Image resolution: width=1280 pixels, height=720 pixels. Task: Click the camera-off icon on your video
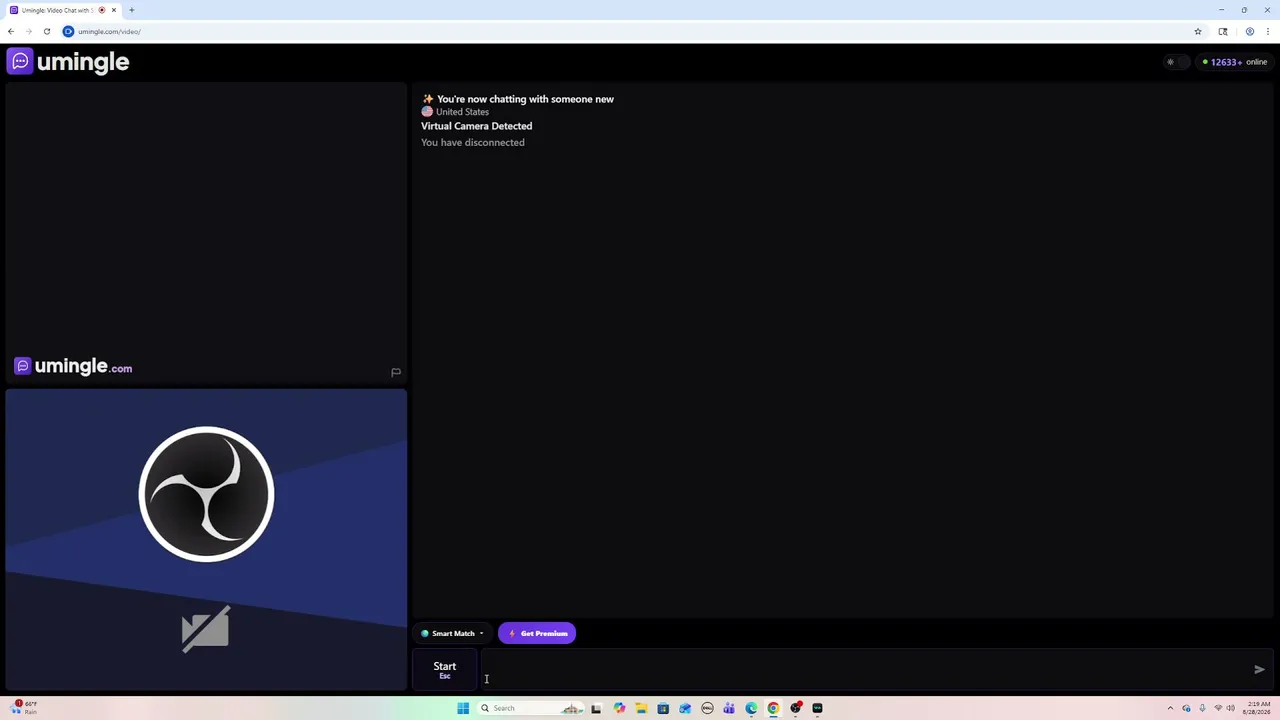(206, 629)
